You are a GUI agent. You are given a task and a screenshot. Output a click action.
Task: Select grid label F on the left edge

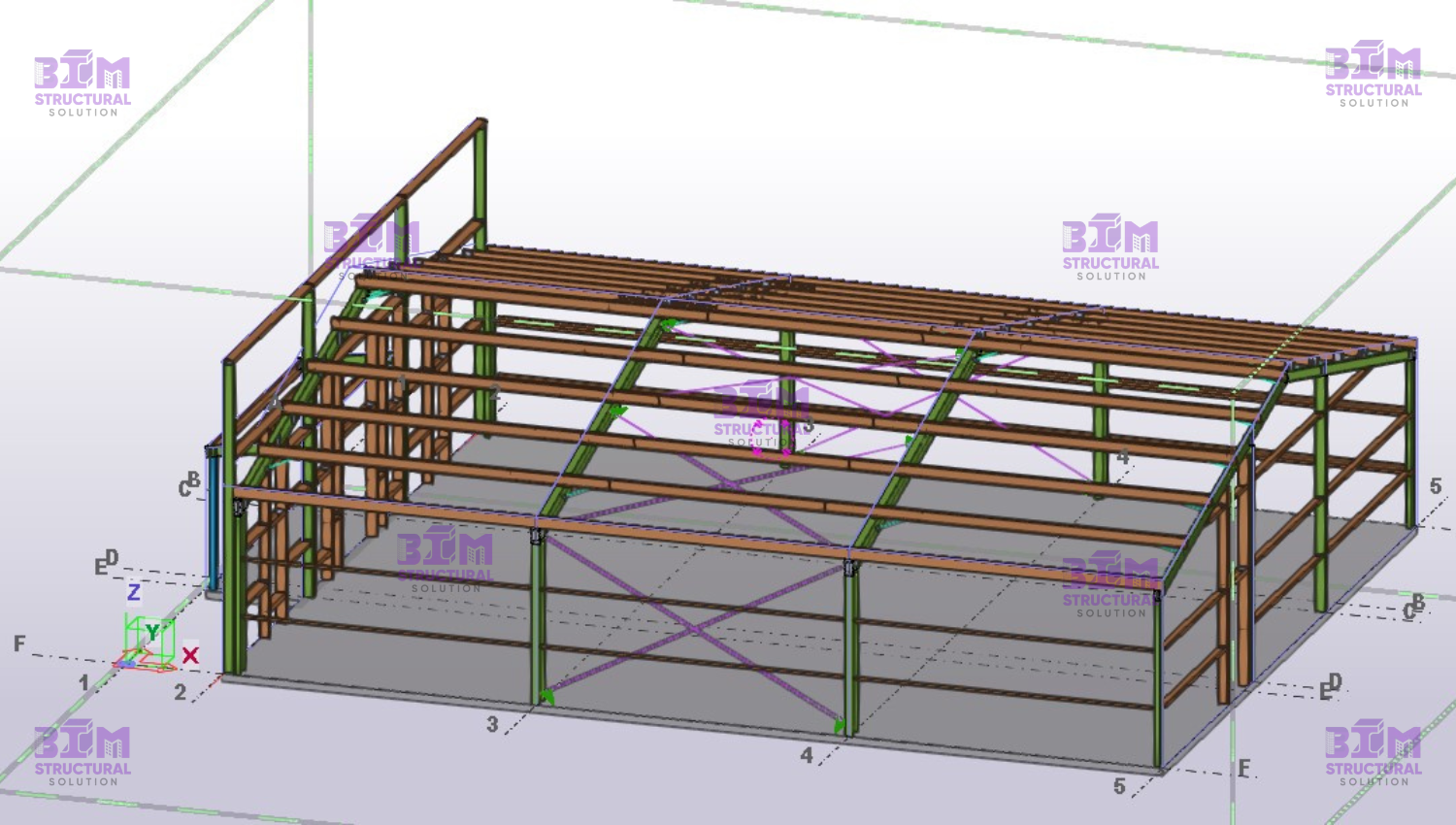19,643
